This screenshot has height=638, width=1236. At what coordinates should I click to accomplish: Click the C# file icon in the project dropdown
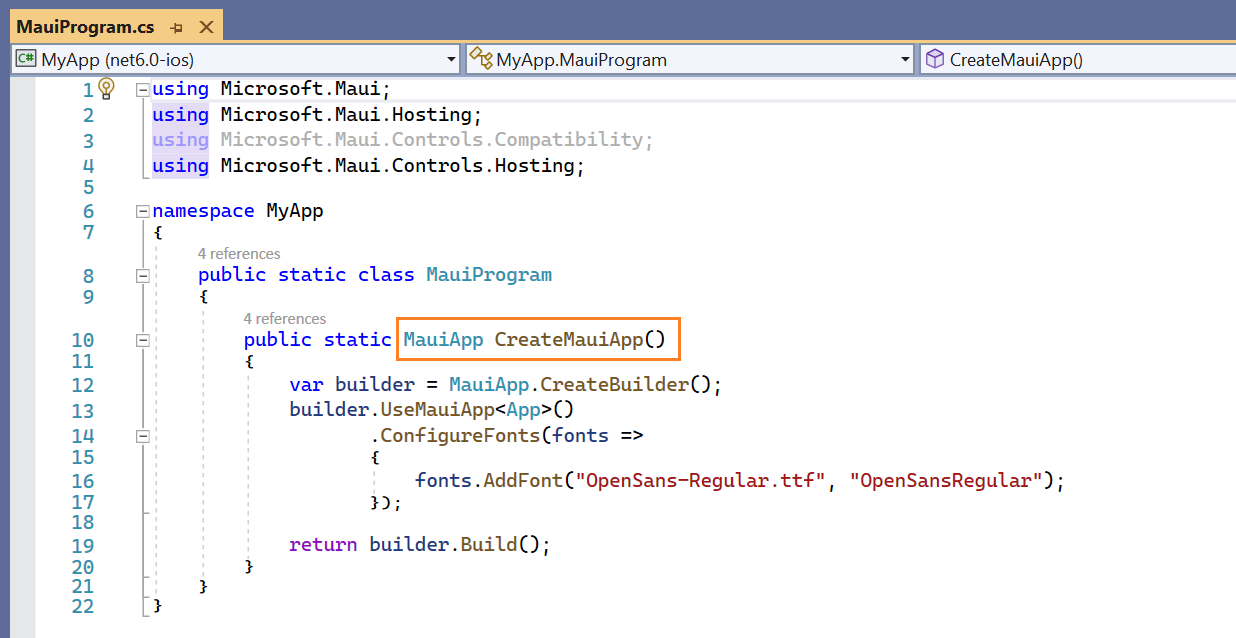(26, 59)
